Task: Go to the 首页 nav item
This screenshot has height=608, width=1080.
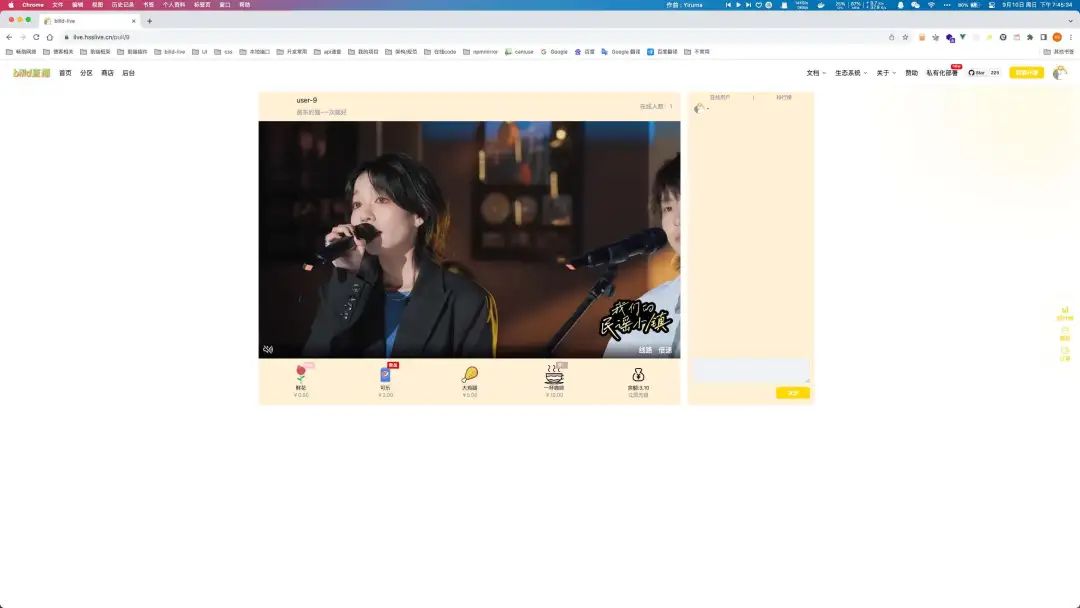Action: tap(65, 73)
